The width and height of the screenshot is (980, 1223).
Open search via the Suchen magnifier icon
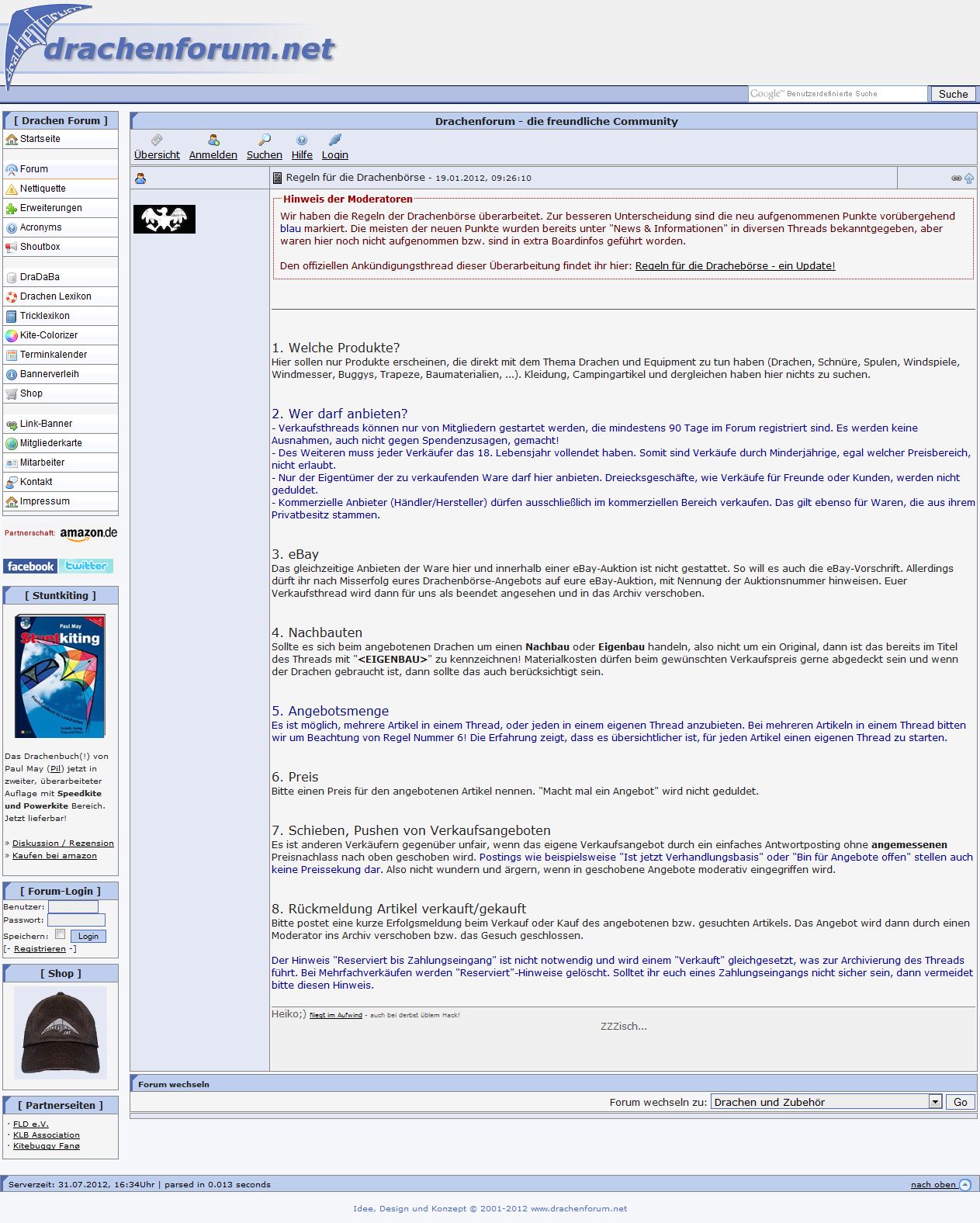pos(265,140)
